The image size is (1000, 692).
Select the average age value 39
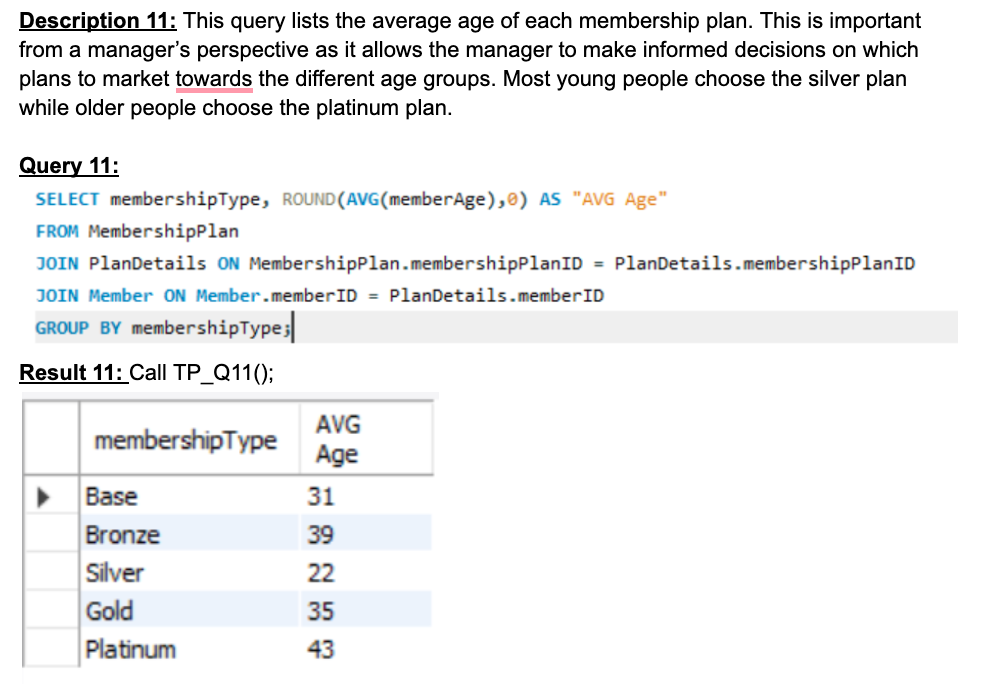click(x=321, y=535)
